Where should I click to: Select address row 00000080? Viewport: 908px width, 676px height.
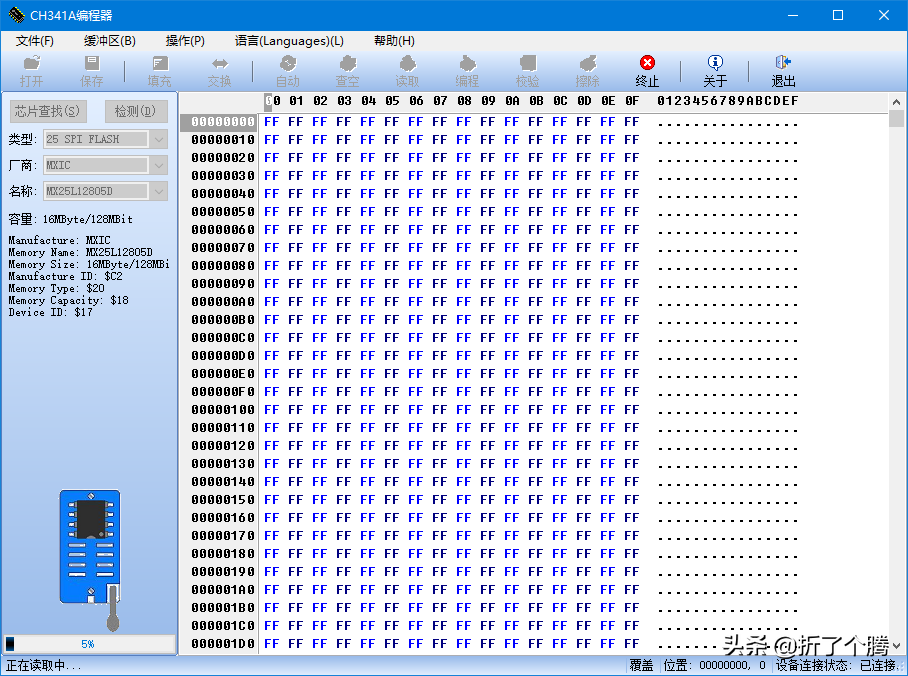(x=223, y=266)
